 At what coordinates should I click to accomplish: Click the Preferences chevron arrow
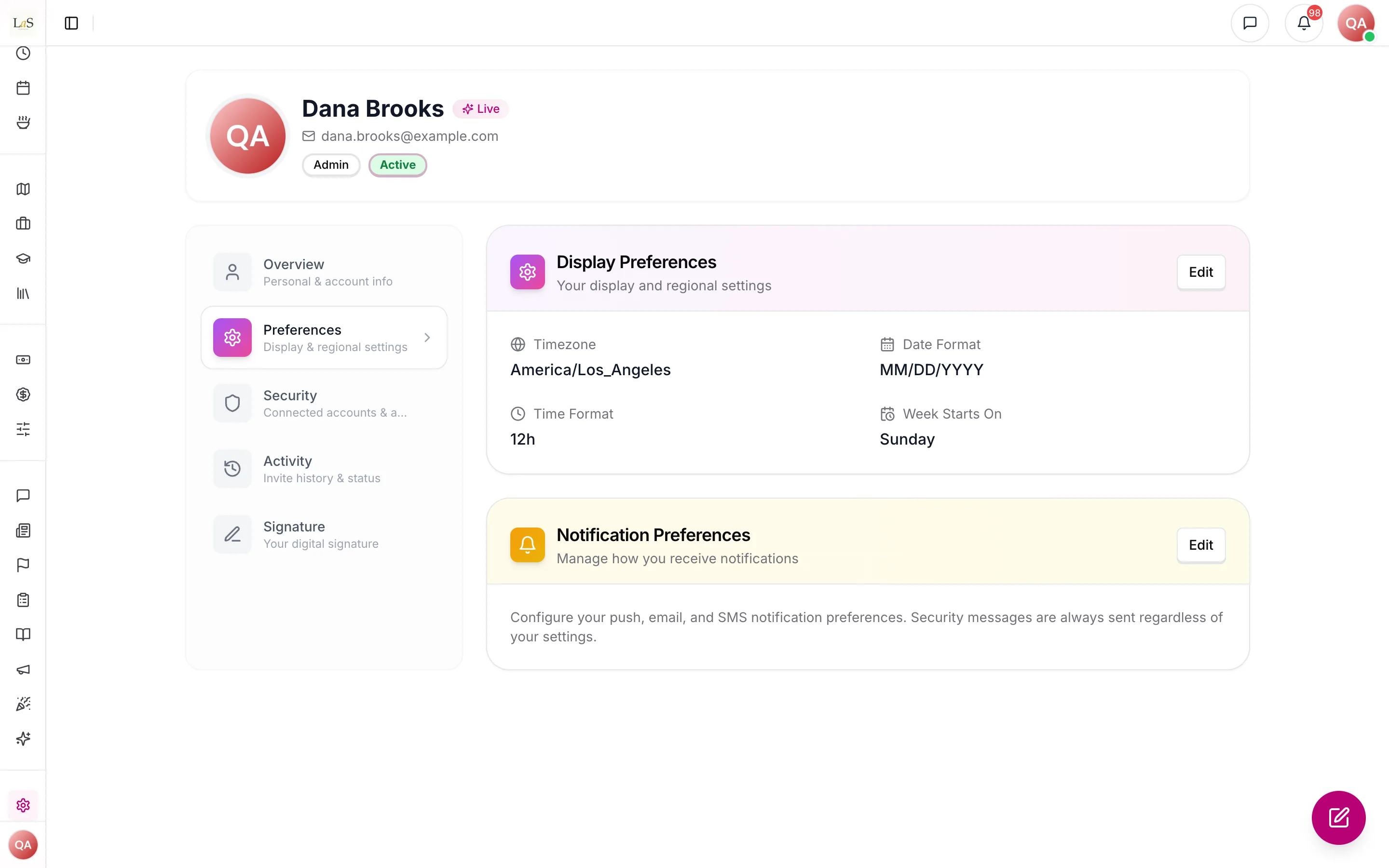click(x=427, y=338)
